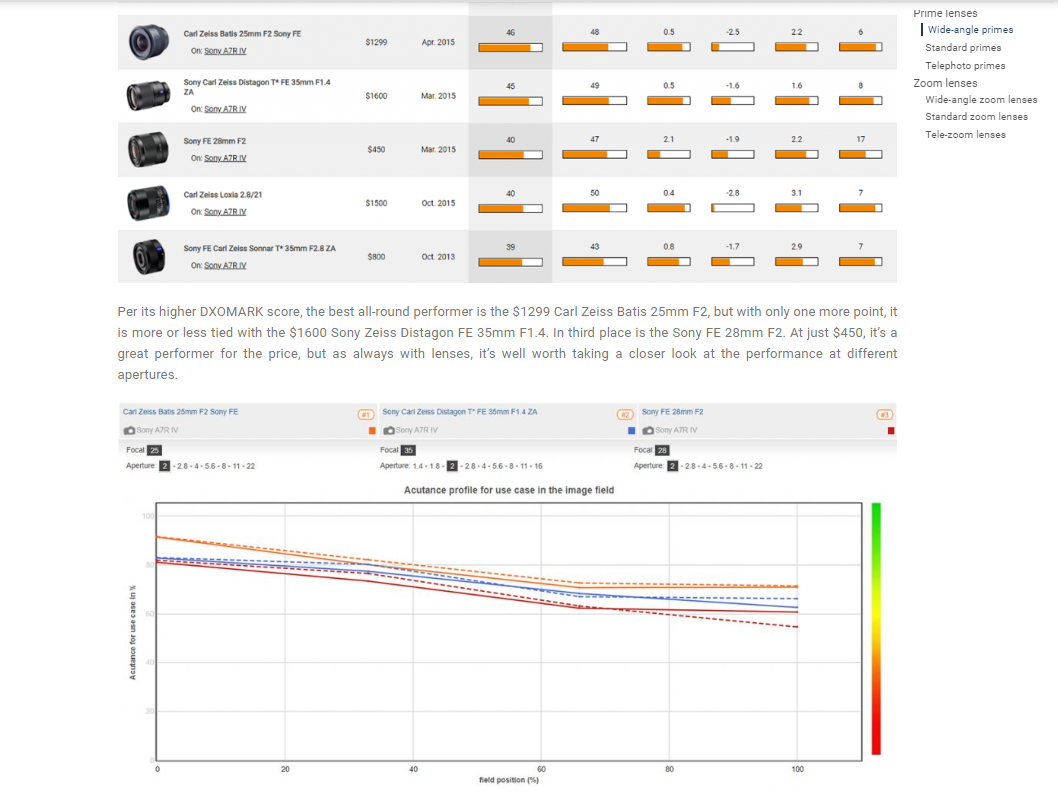The width and height of the screenshot is (1058, 793).
Task: Click Sony A7R IV link under Sony FE 28mm F2 row
Action: tap(225, 159)
